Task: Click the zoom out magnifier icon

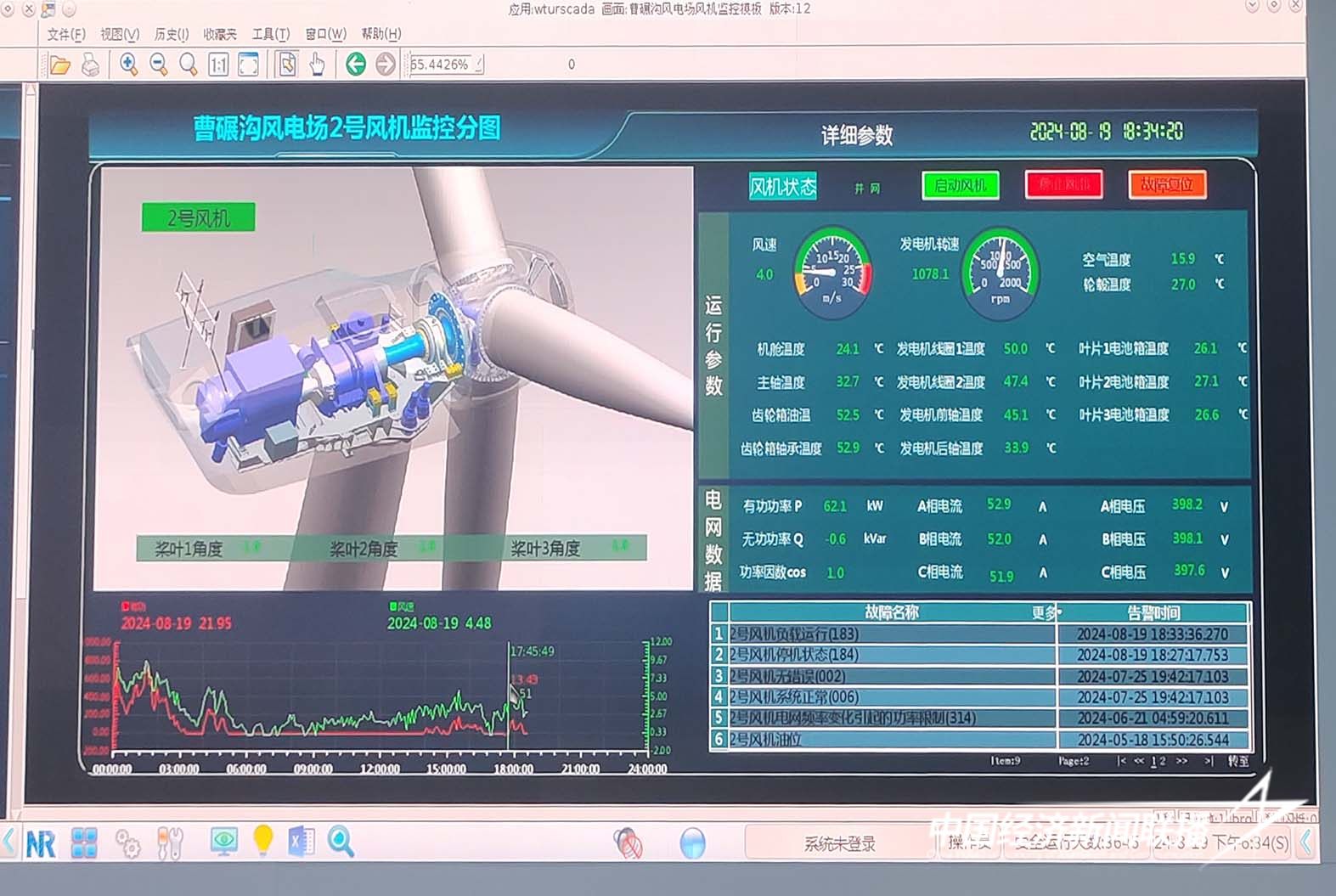Action: click(x=158, y=65)
